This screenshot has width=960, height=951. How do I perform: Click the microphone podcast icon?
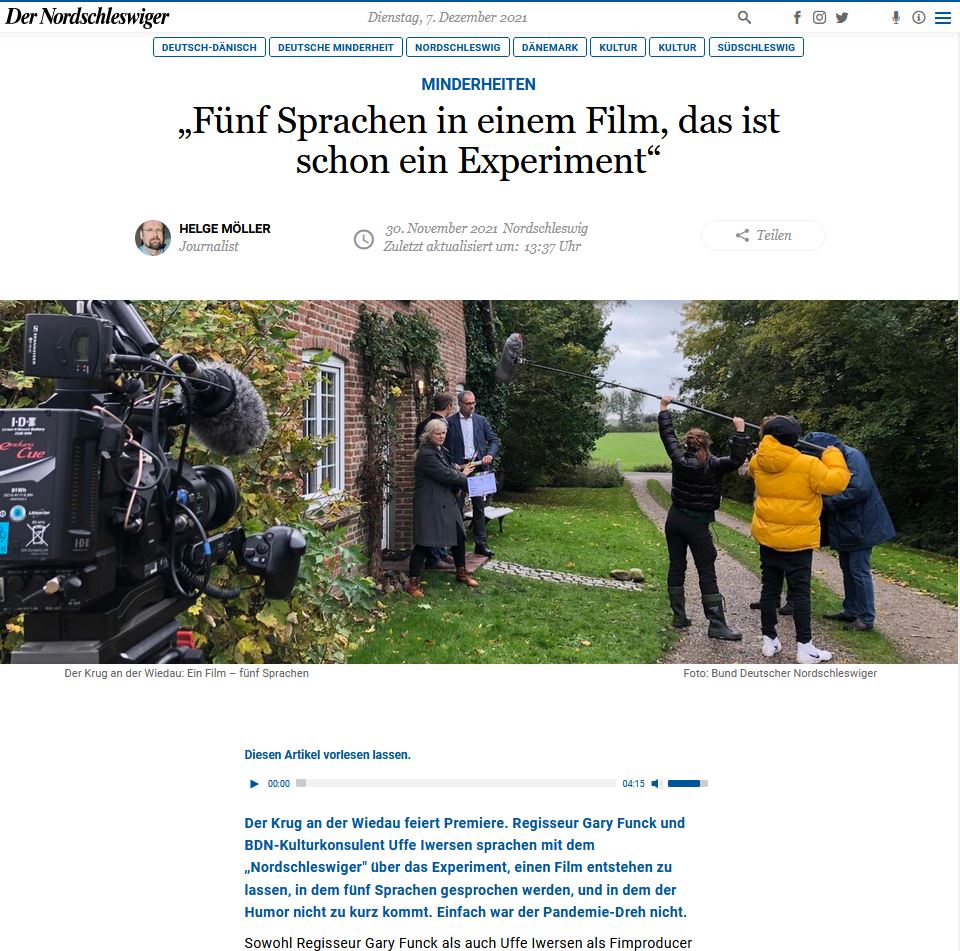(896, 17)
